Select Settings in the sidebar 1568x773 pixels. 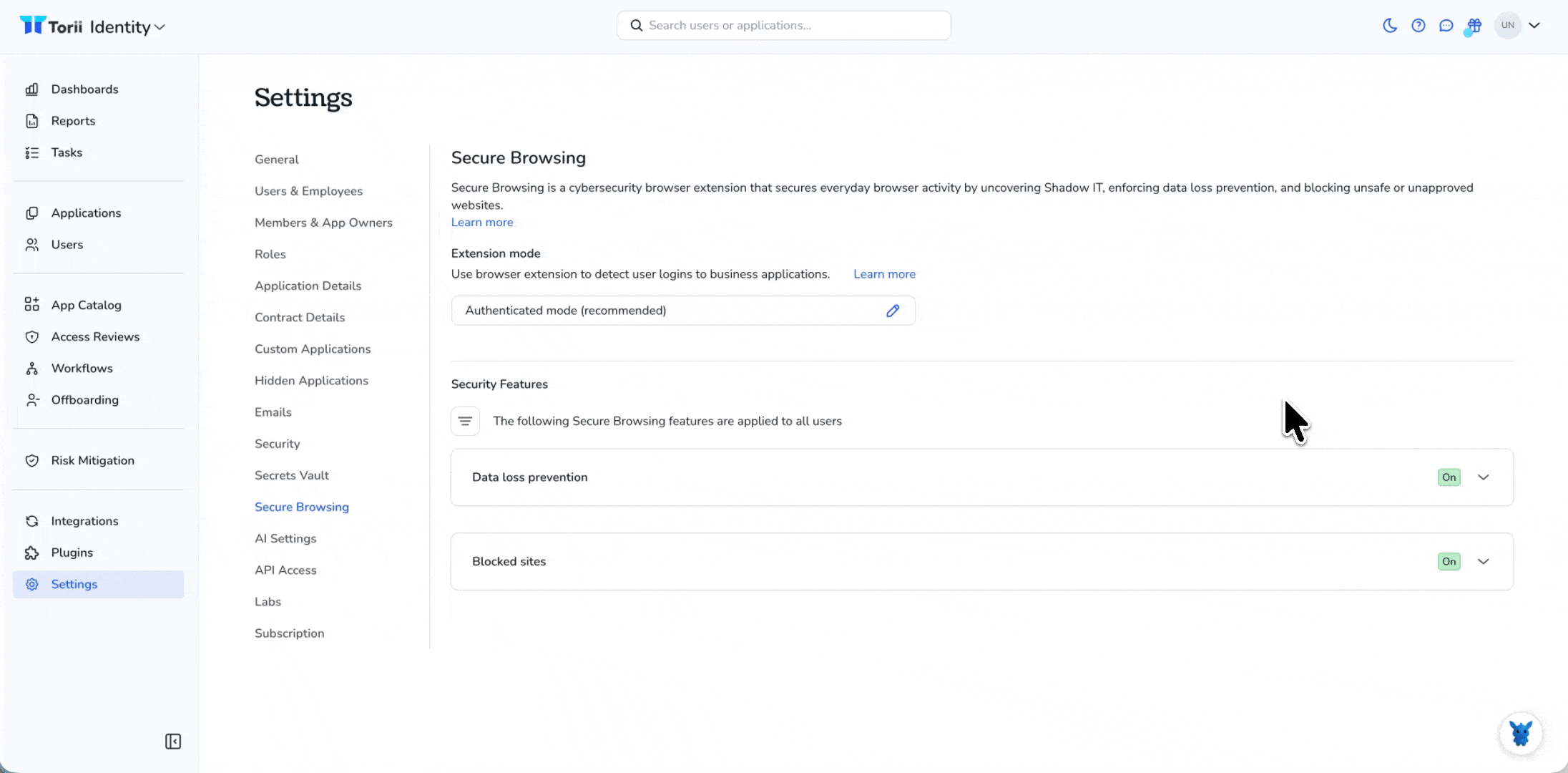point(98,584)
